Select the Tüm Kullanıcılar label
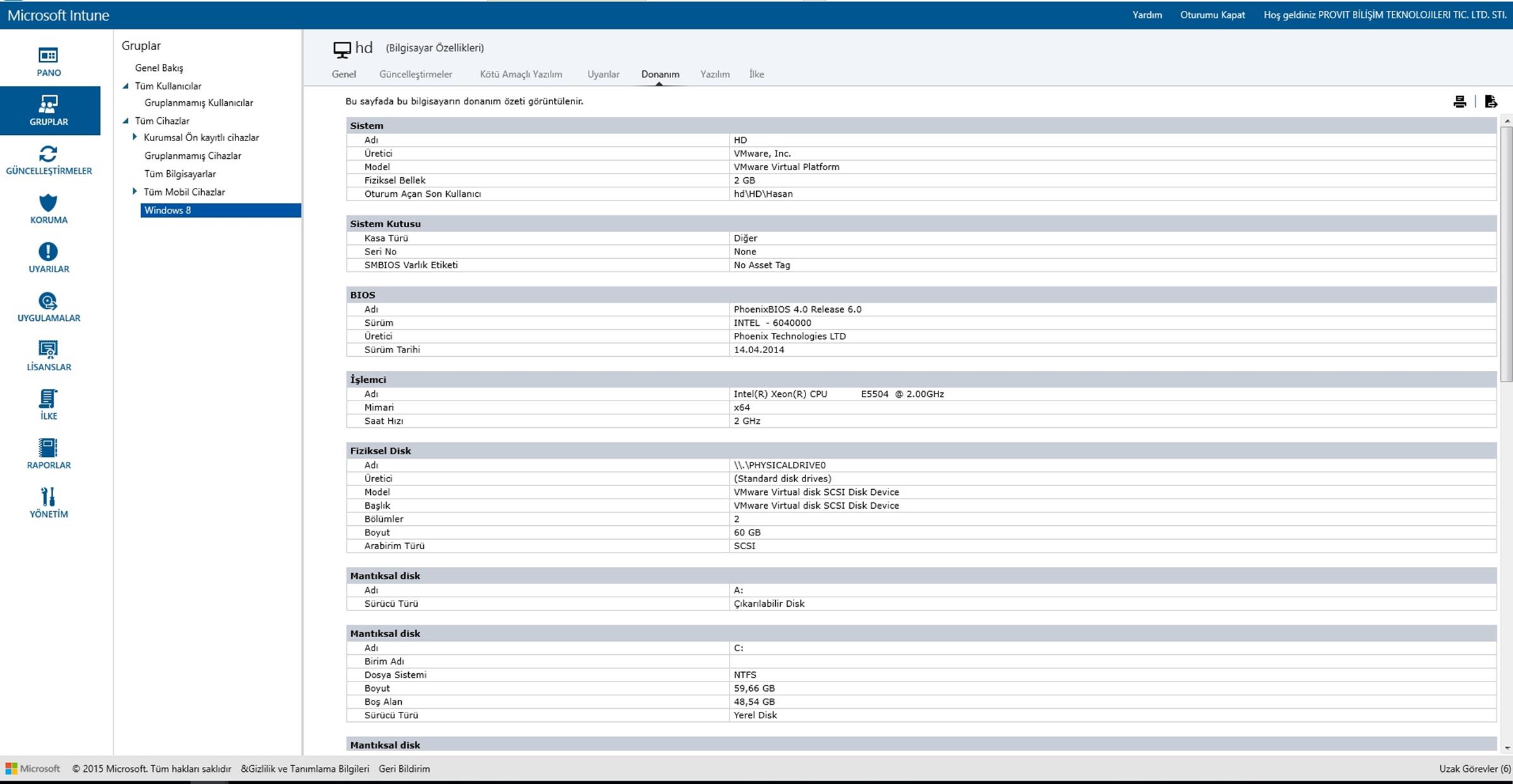Screen dimensions: 1513x784 tap(168, 86)
